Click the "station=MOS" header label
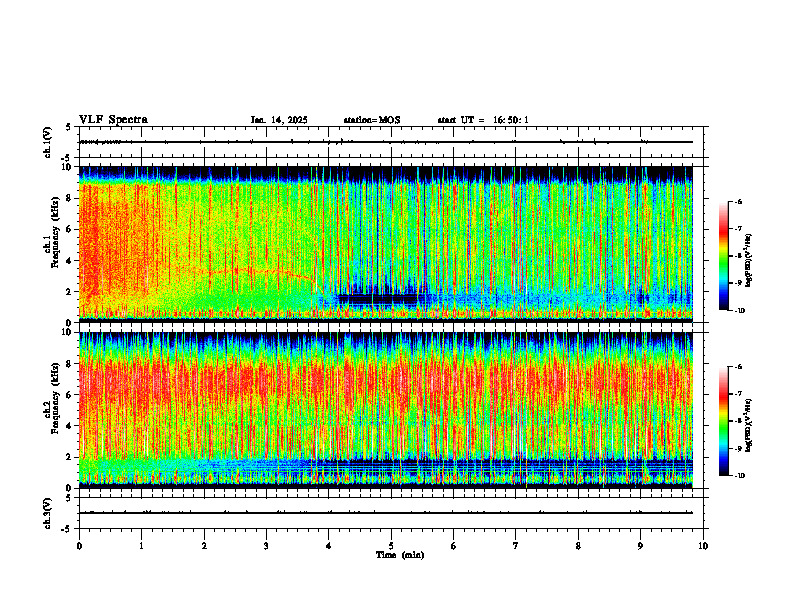Viewport: 792px width, 612px height. point(372,120)
